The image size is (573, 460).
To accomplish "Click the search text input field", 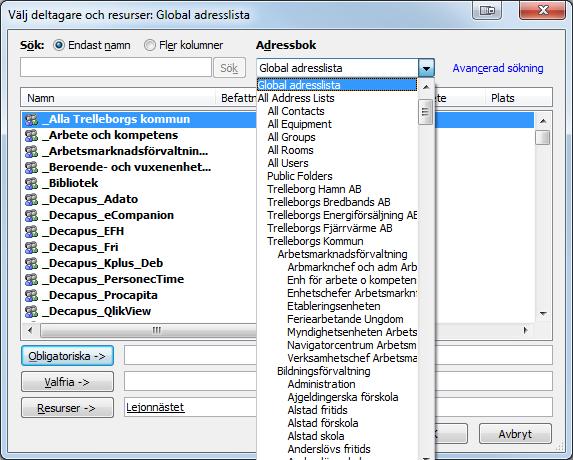I will (x=116, y=68).
